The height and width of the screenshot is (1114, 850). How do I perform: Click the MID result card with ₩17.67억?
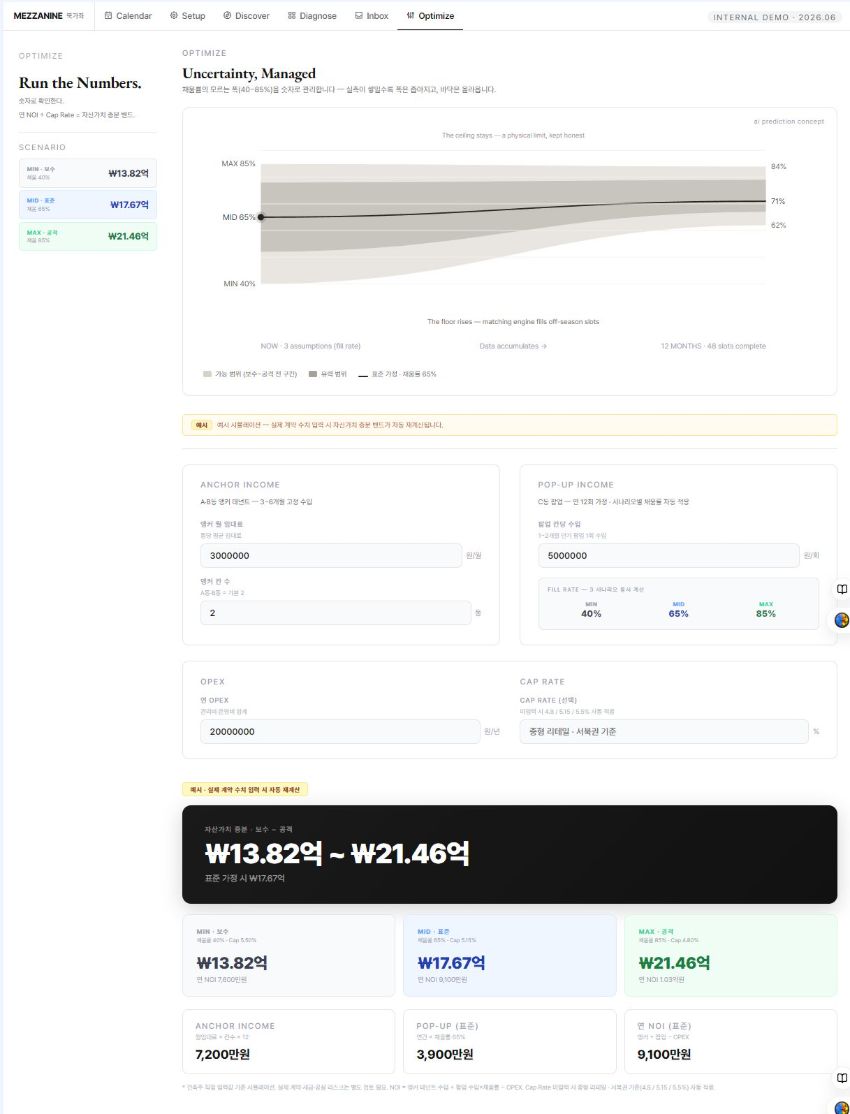[510, 956]
